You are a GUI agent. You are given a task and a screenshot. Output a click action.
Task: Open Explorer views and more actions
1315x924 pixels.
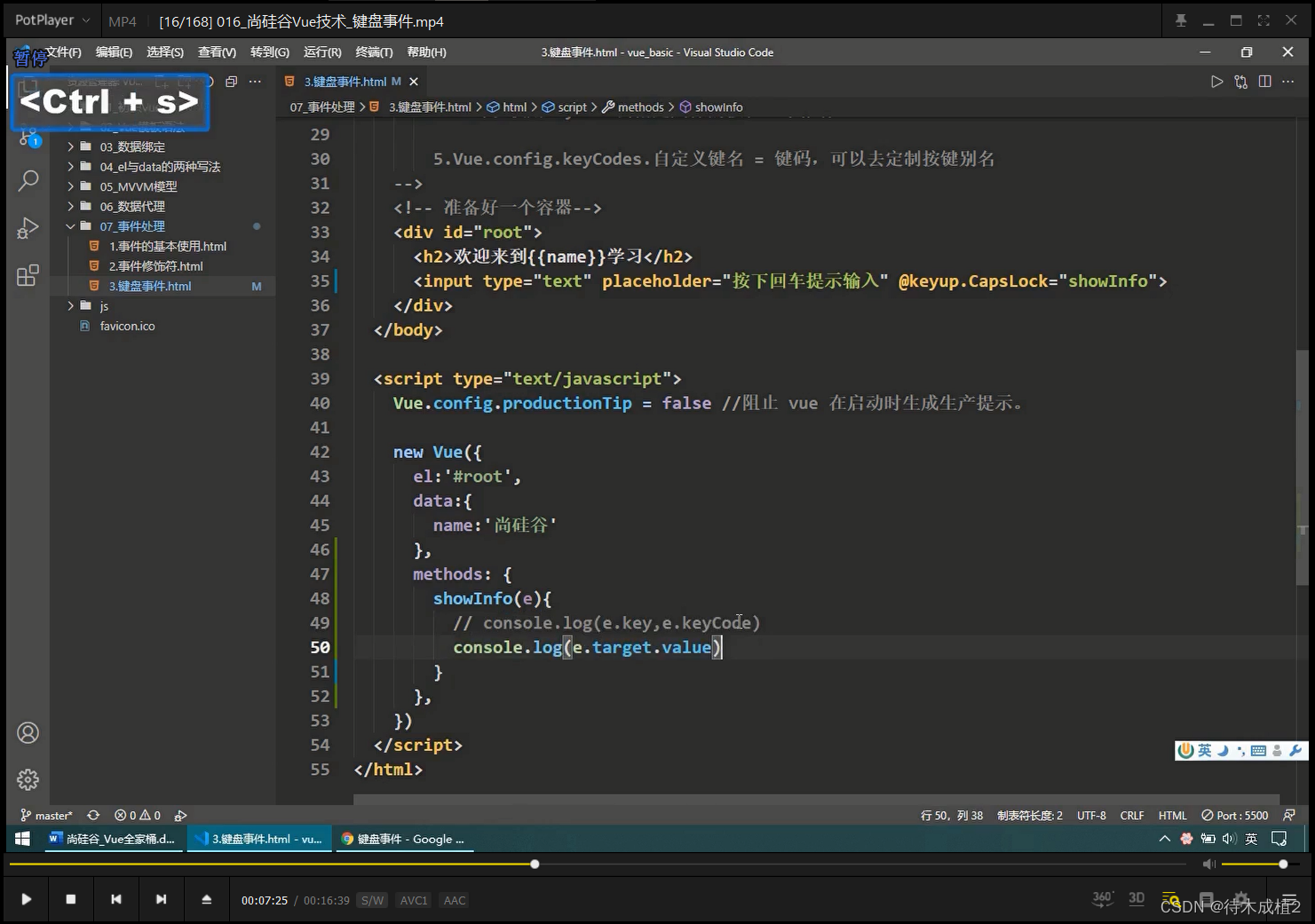coord(256,82)
